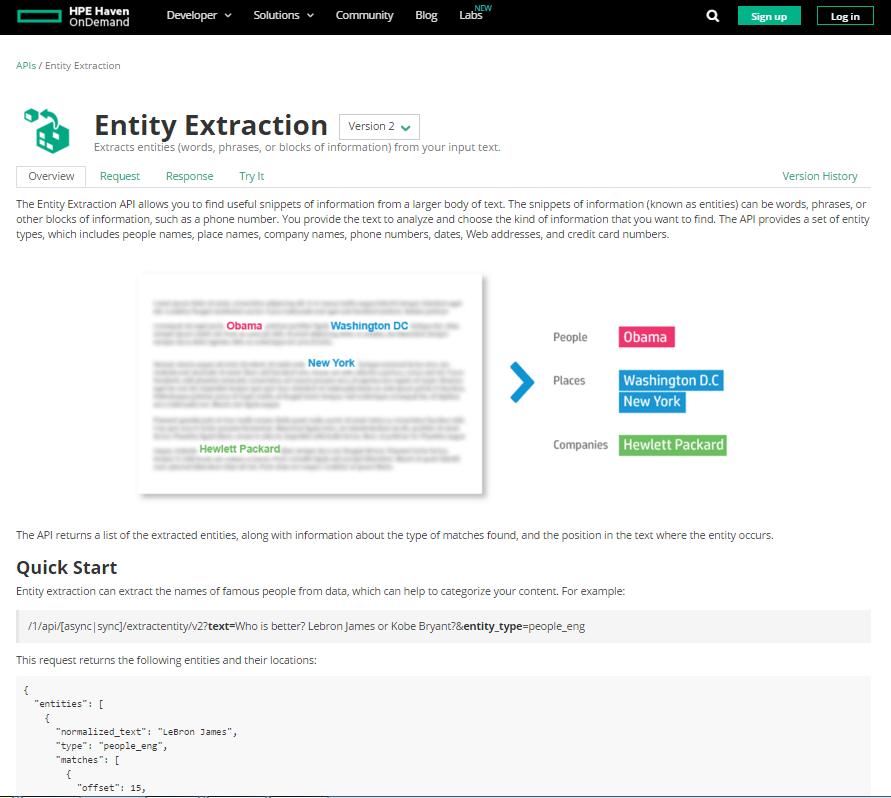The image size is (891, 798).
Task: Open the site search magnifier icon
Action: click(713, 16)
